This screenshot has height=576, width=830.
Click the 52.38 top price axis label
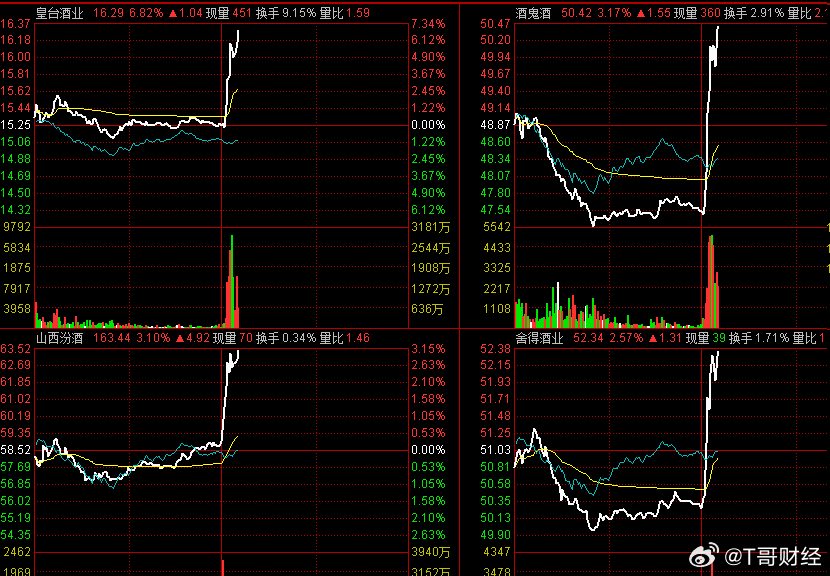[495, 349]
